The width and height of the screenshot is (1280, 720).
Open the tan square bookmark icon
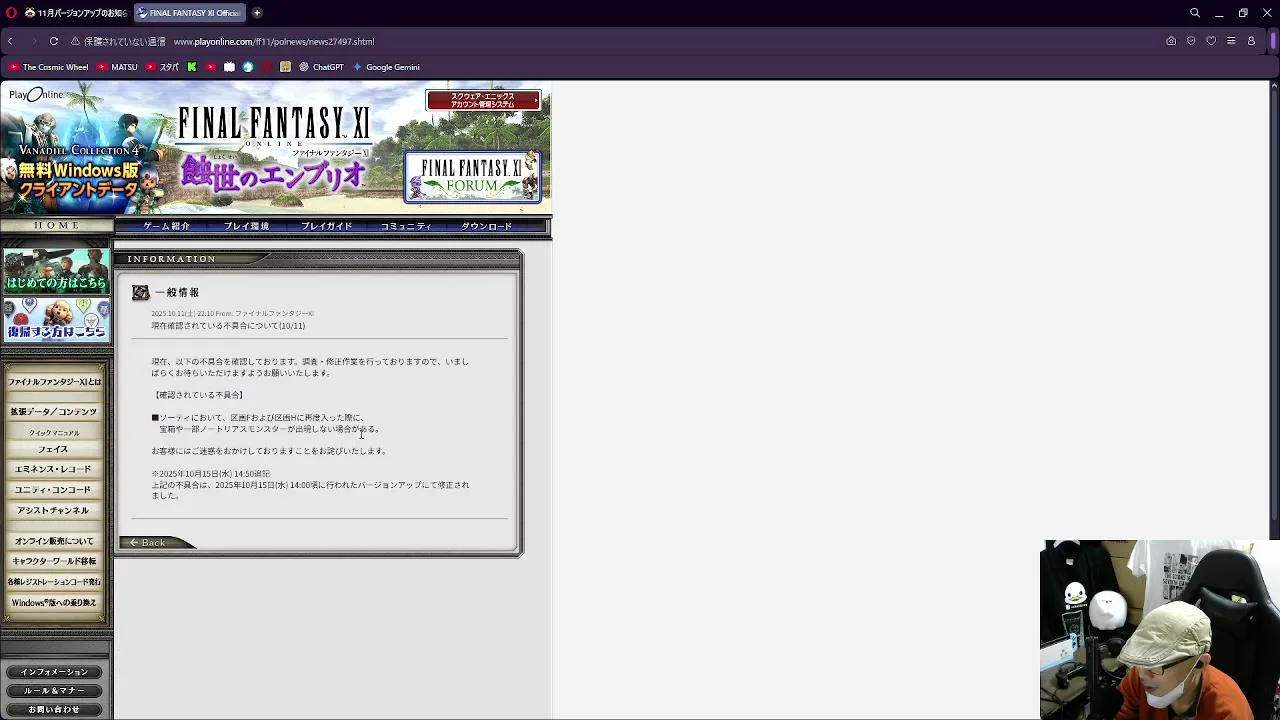pyautogui.click(x=285, y=67)
